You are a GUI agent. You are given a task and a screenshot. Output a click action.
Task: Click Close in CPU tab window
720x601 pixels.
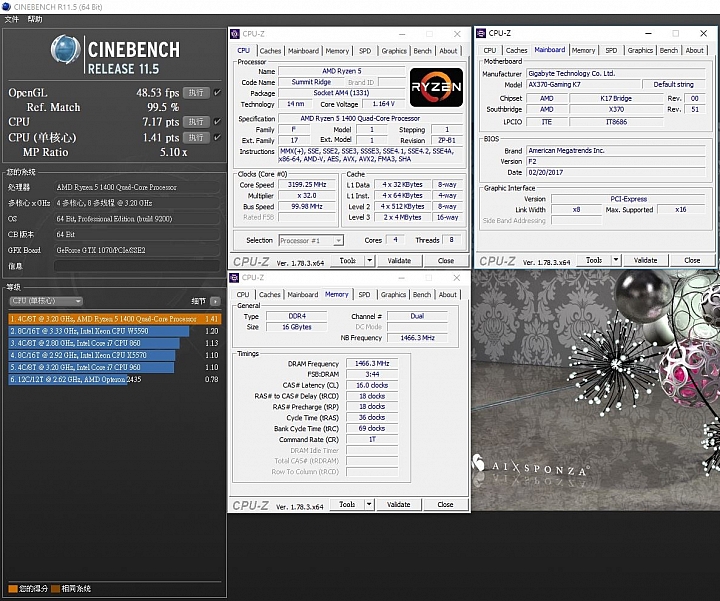pyautogui.click(x=445, y=261)
